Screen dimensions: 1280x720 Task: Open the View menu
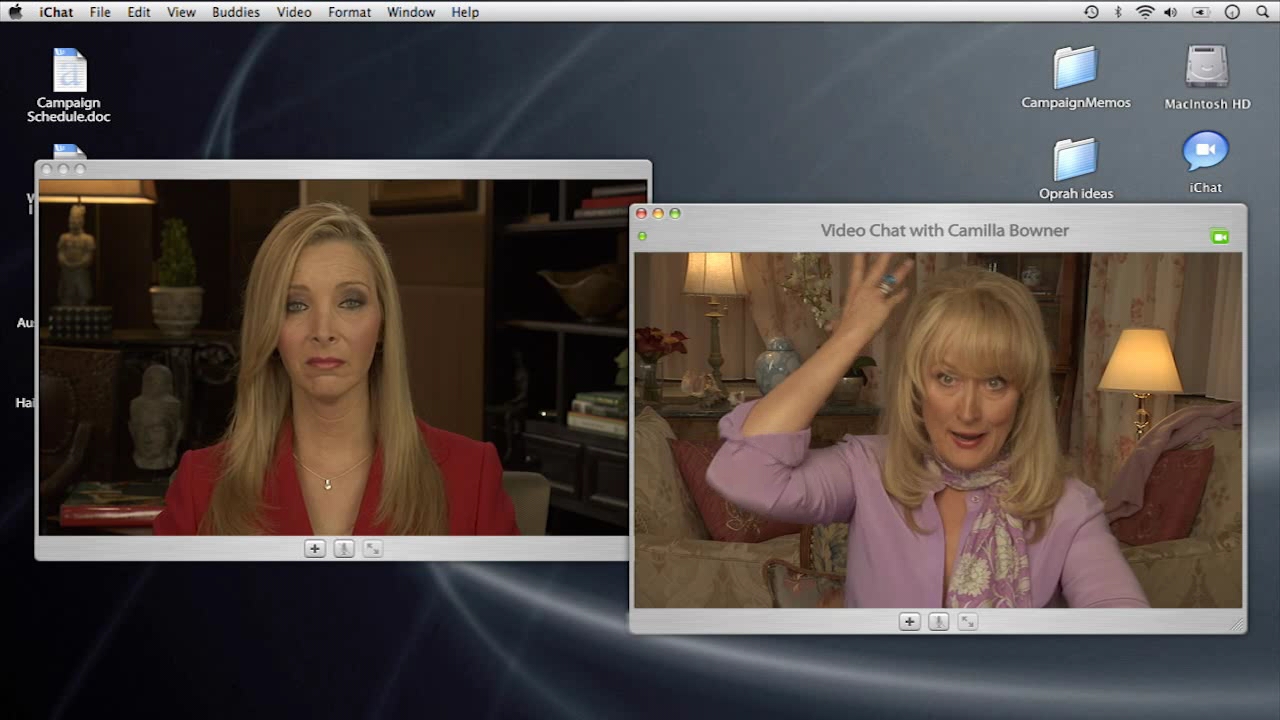[181, 12]
